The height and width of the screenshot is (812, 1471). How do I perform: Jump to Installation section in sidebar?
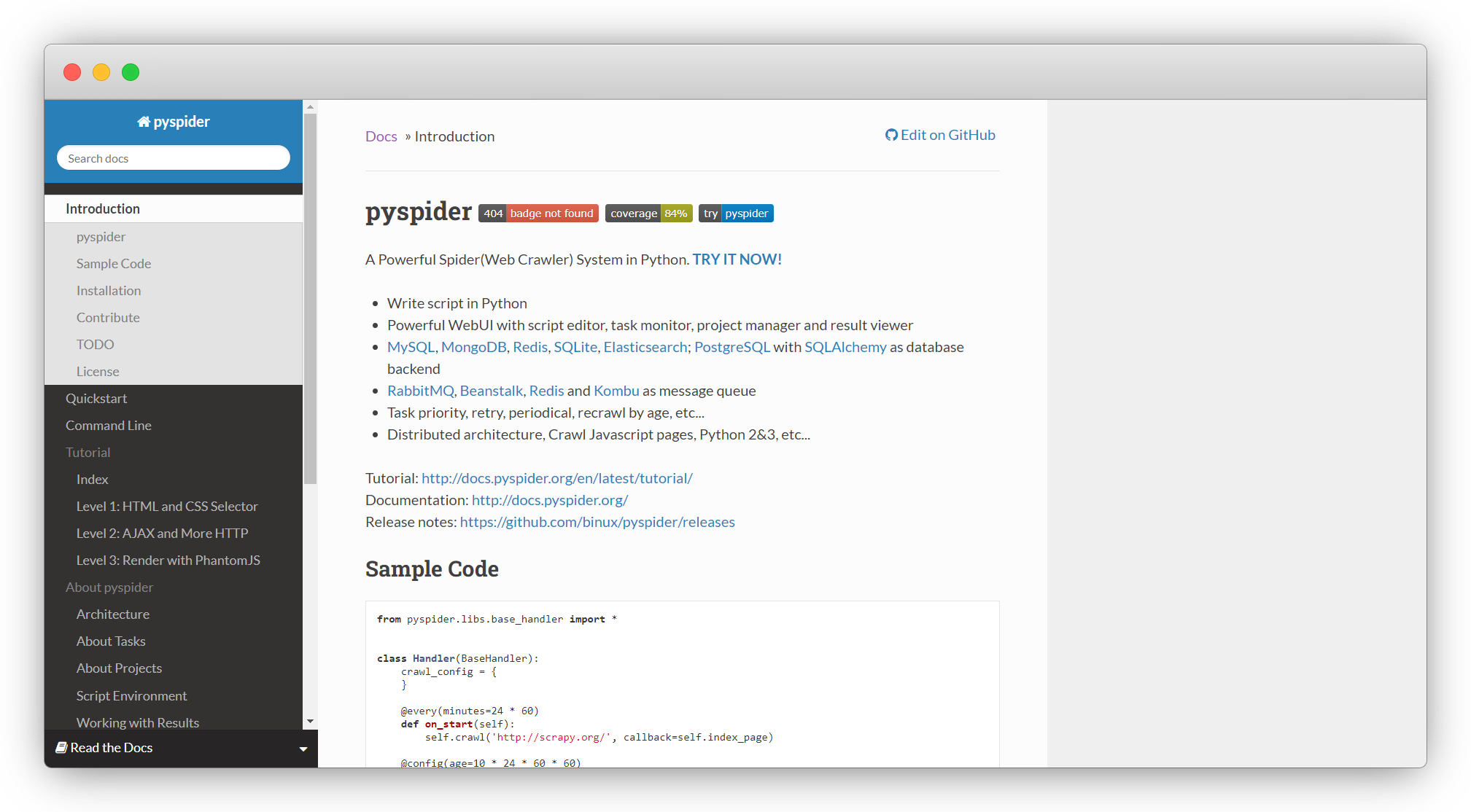[174, 291]
